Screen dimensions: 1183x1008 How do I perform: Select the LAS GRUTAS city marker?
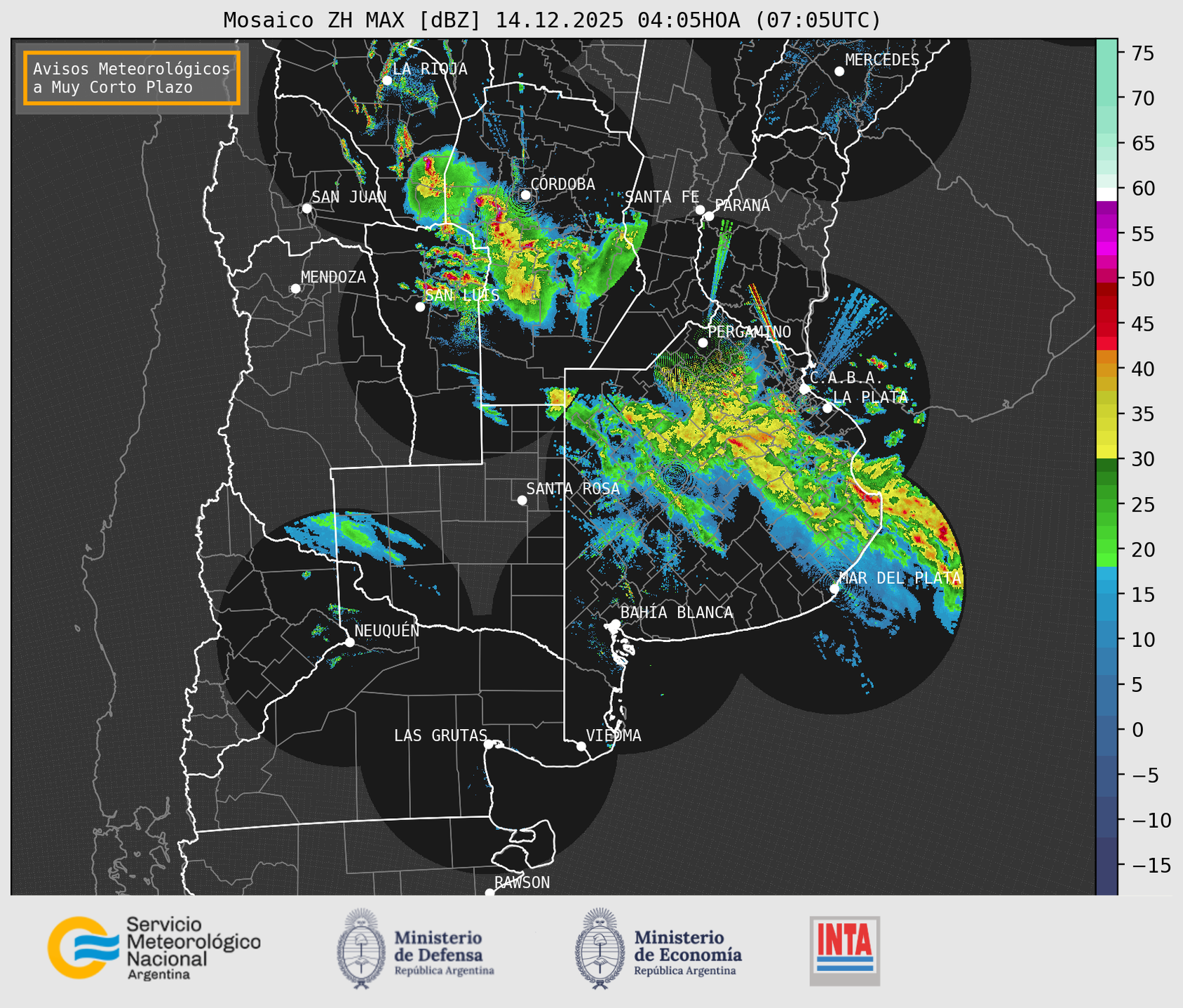coord(489,744)
